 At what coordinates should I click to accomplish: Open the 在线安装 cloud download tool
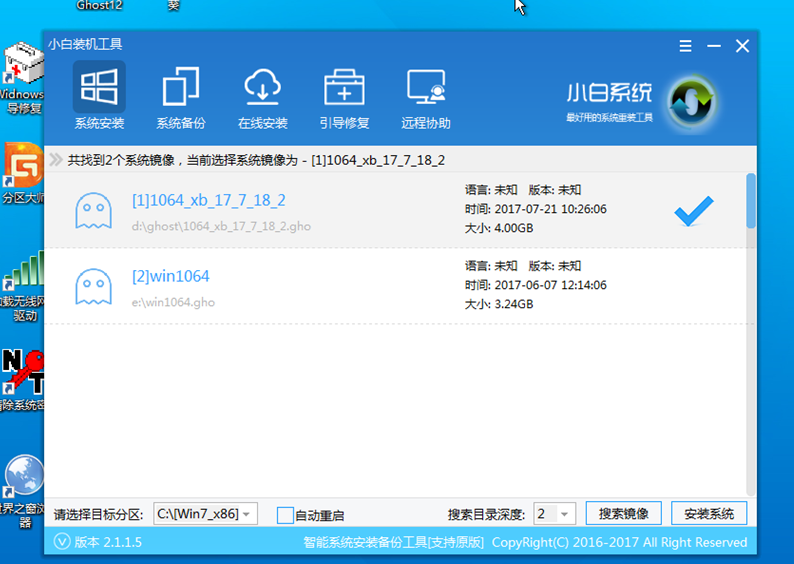pos(262,87)
